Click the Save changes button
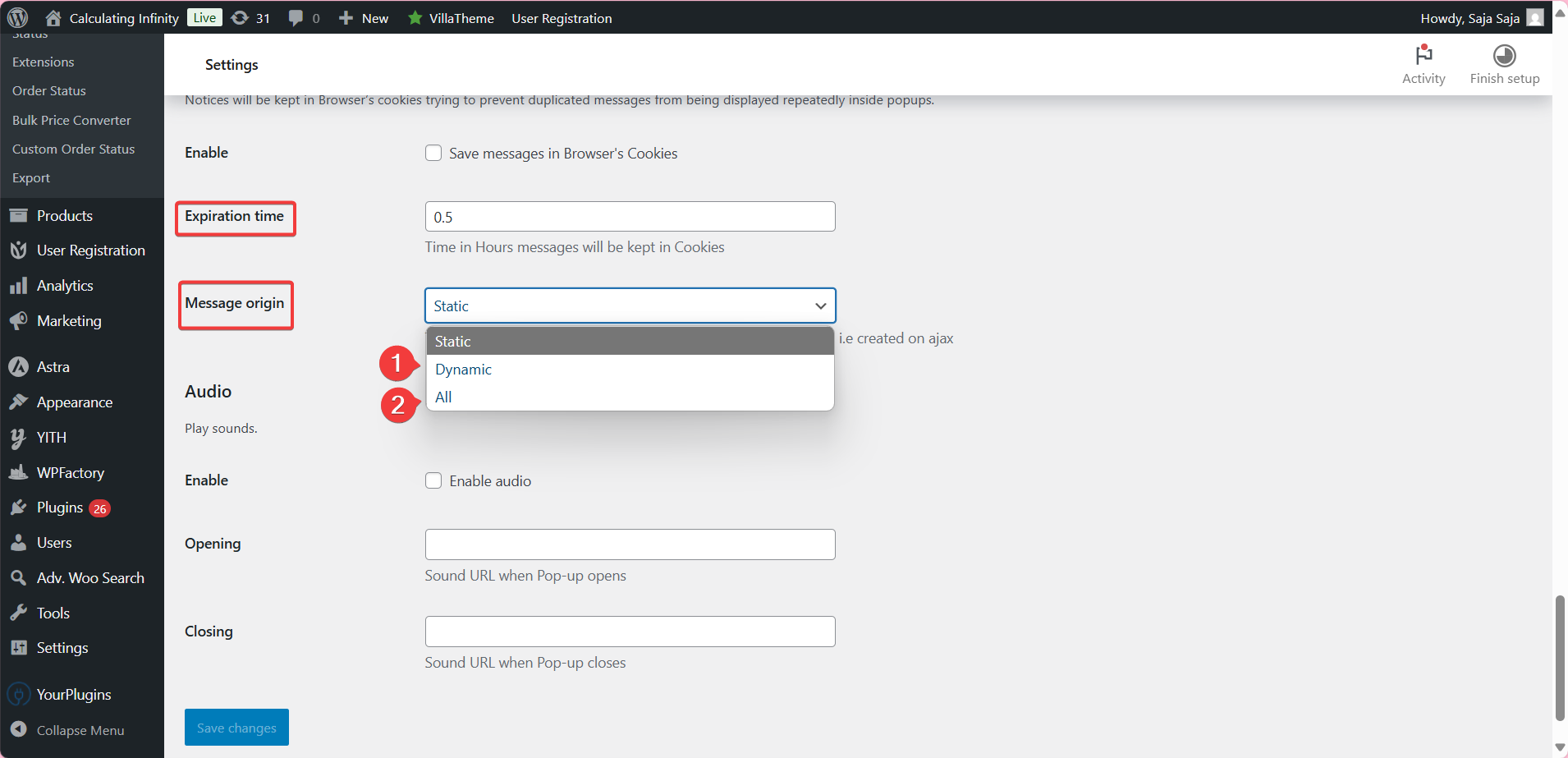Screen dimensions: 1568x758 [x=236, y=728]
